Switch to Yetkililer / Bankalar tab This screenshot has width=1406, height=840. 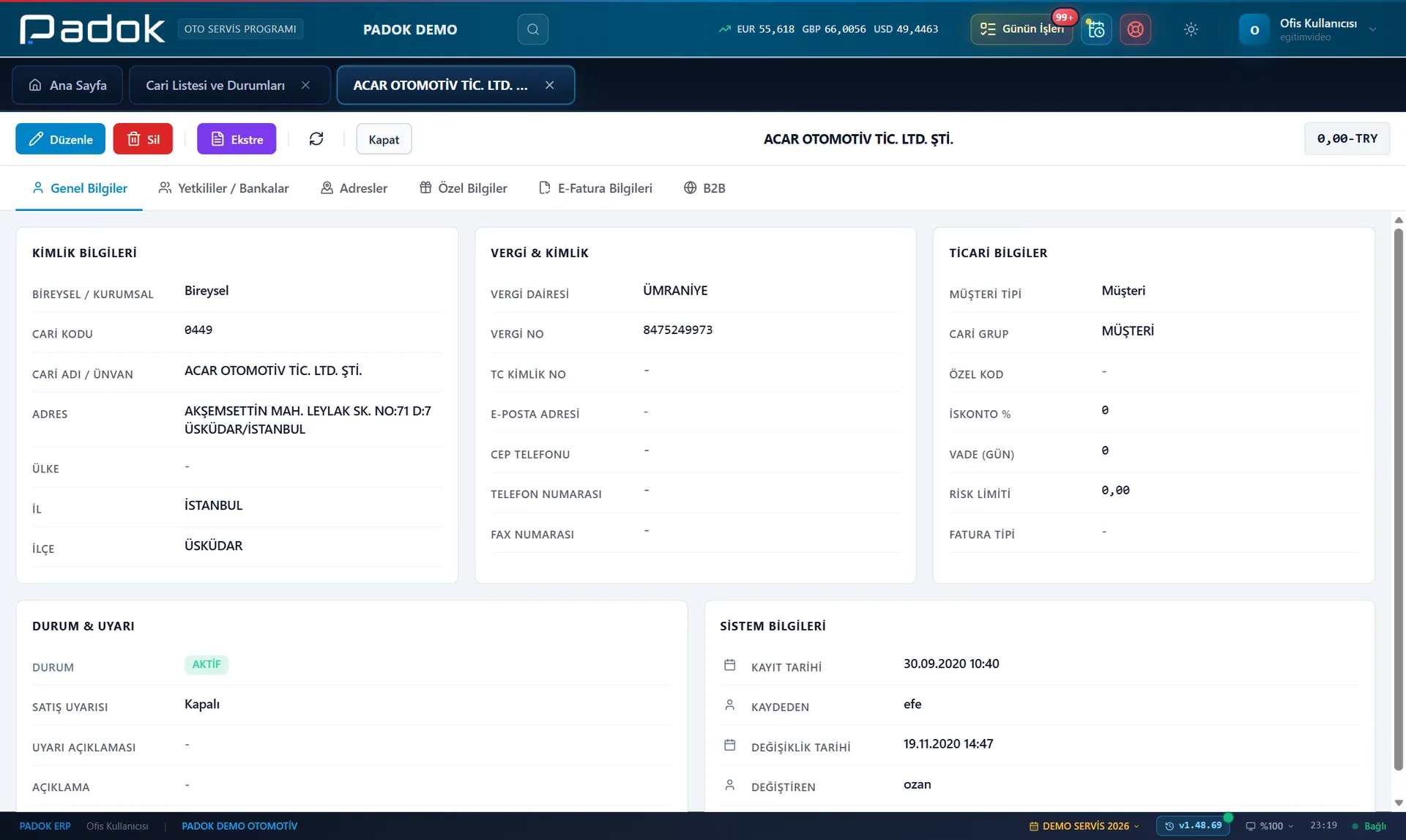pyautogui.click(x=223, y=188)
